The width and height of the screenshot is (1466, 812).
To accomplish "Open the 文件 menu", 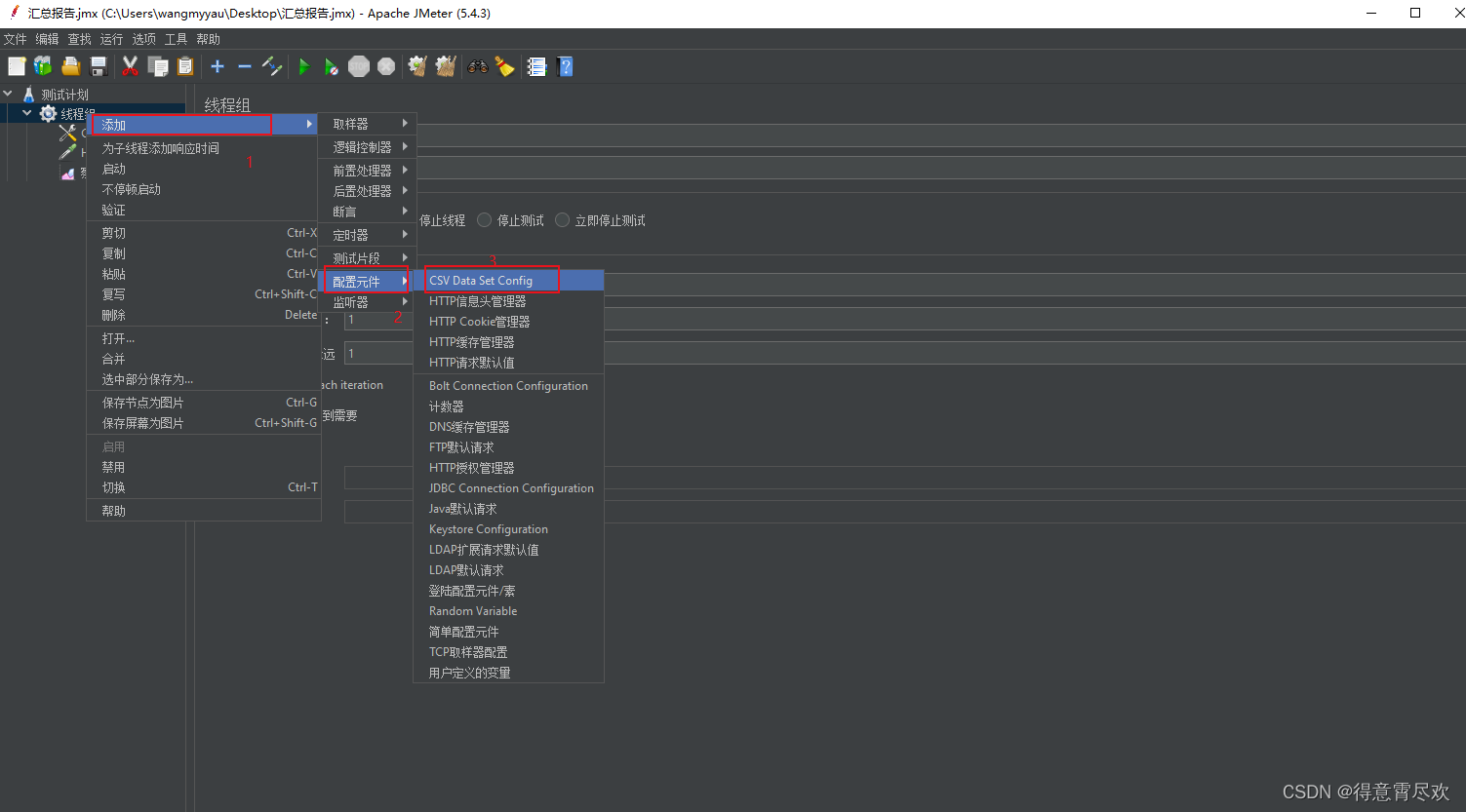I will (16, 39).
